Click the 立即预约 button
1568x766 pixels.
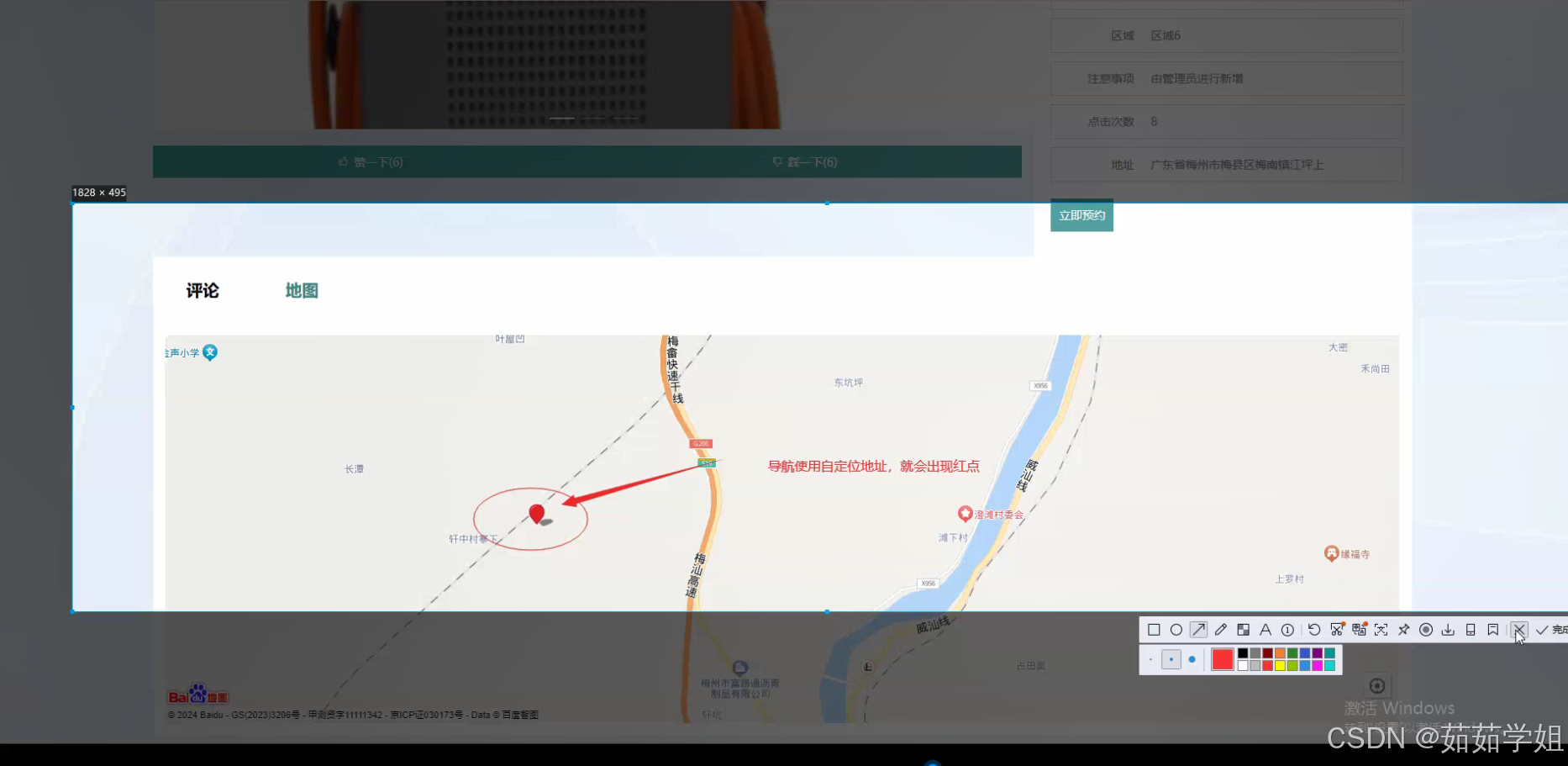[1081, 215]
